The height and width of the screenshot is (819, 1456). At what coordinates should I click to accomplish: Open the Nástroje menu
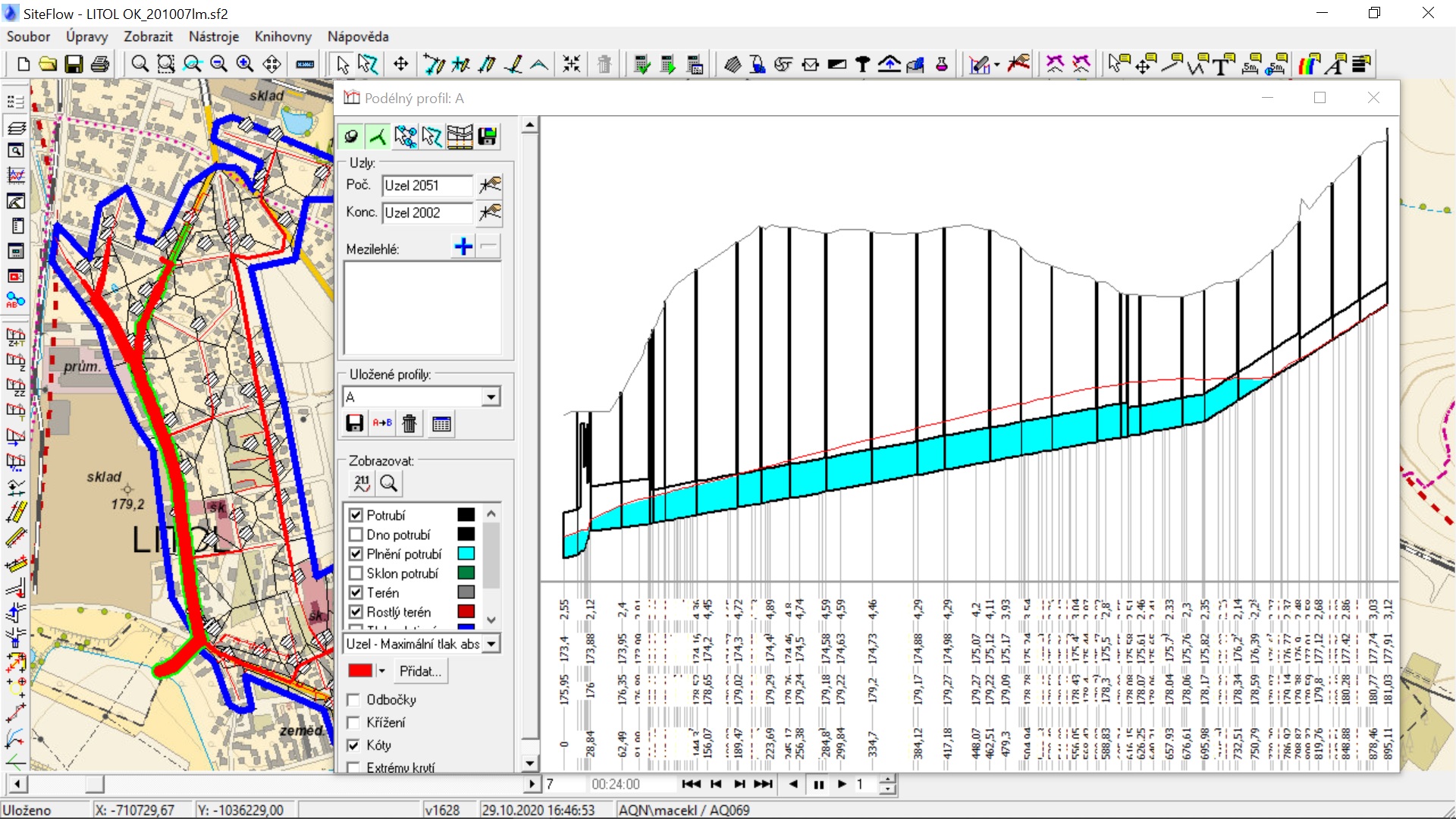click(214, 36)
